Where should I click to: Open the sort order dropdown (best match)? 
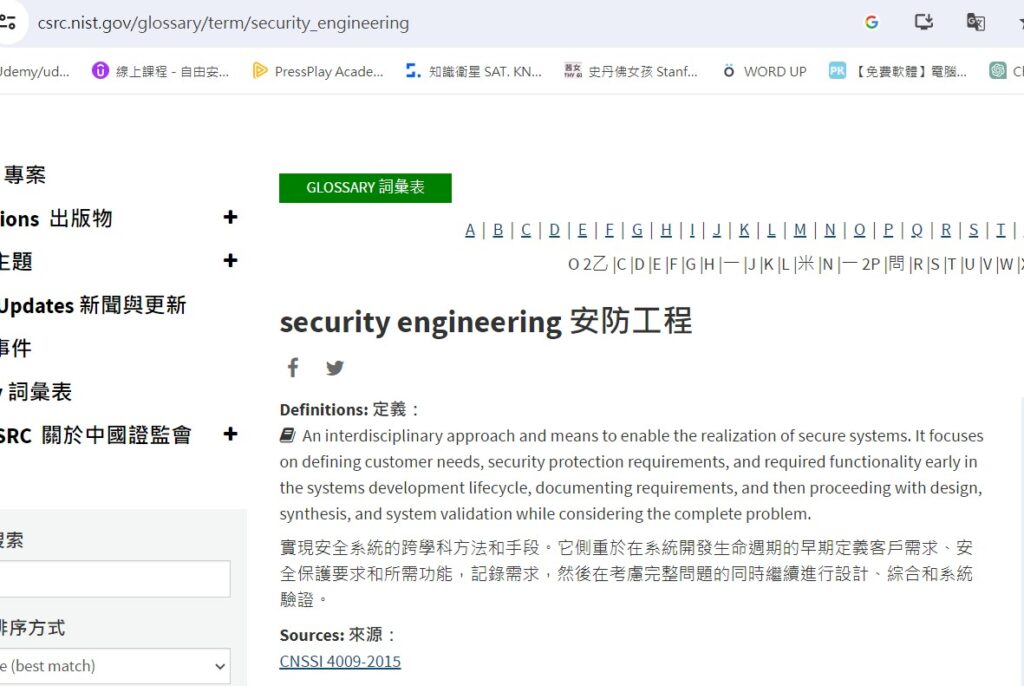coord(114,666)
